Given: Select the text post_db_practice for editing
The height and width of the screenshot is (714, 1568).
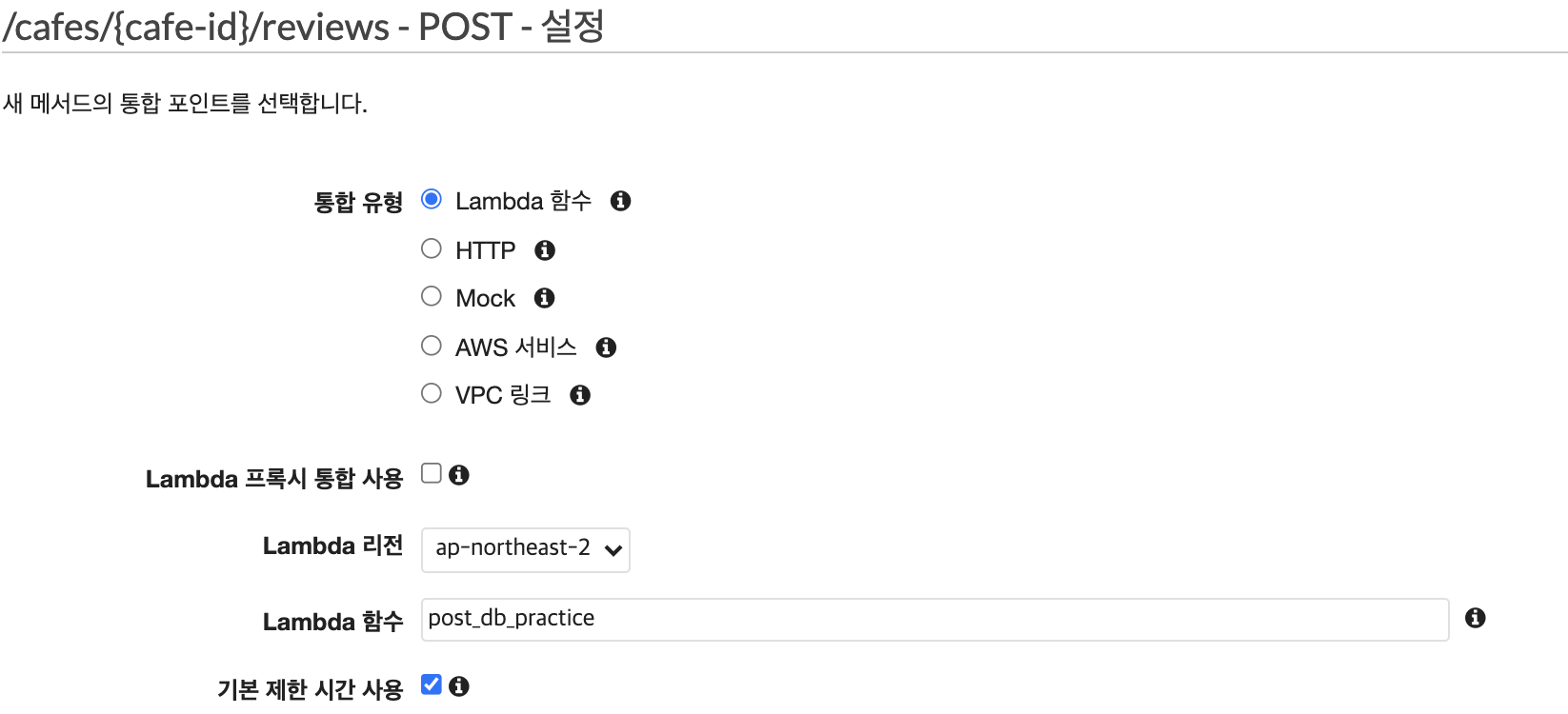Looking at the screenshot, I should point(510,618).
